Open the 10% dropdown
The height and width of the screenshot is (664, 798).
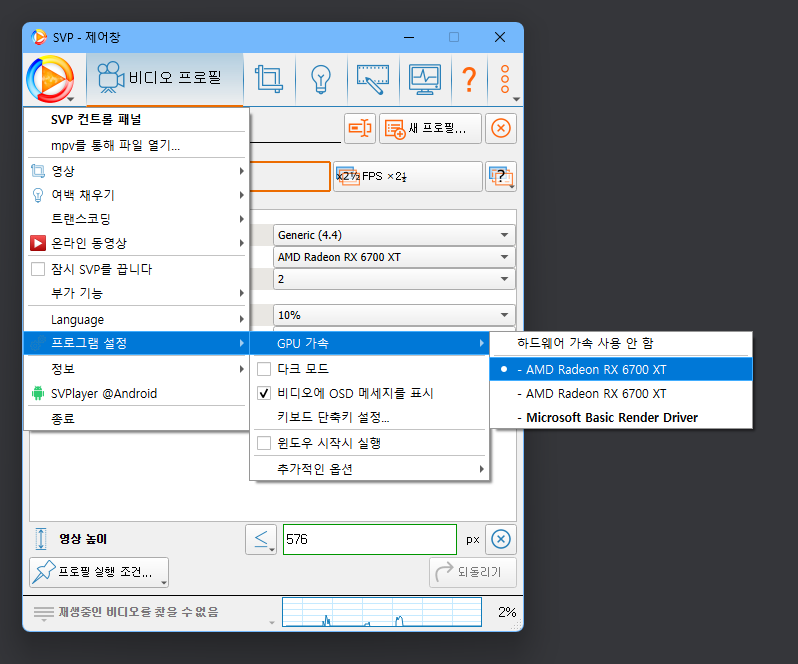[394, 315]
